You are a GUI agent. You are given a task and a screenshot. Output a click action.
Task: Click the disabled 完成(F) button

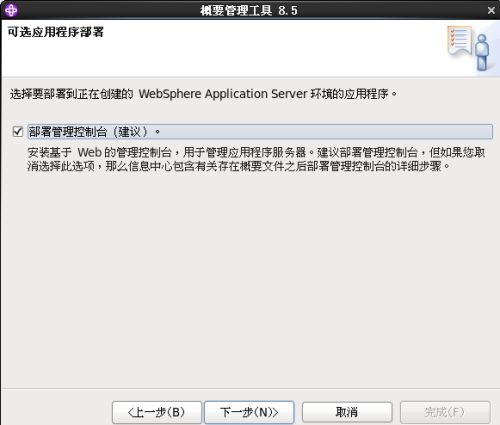click(445, 412)
